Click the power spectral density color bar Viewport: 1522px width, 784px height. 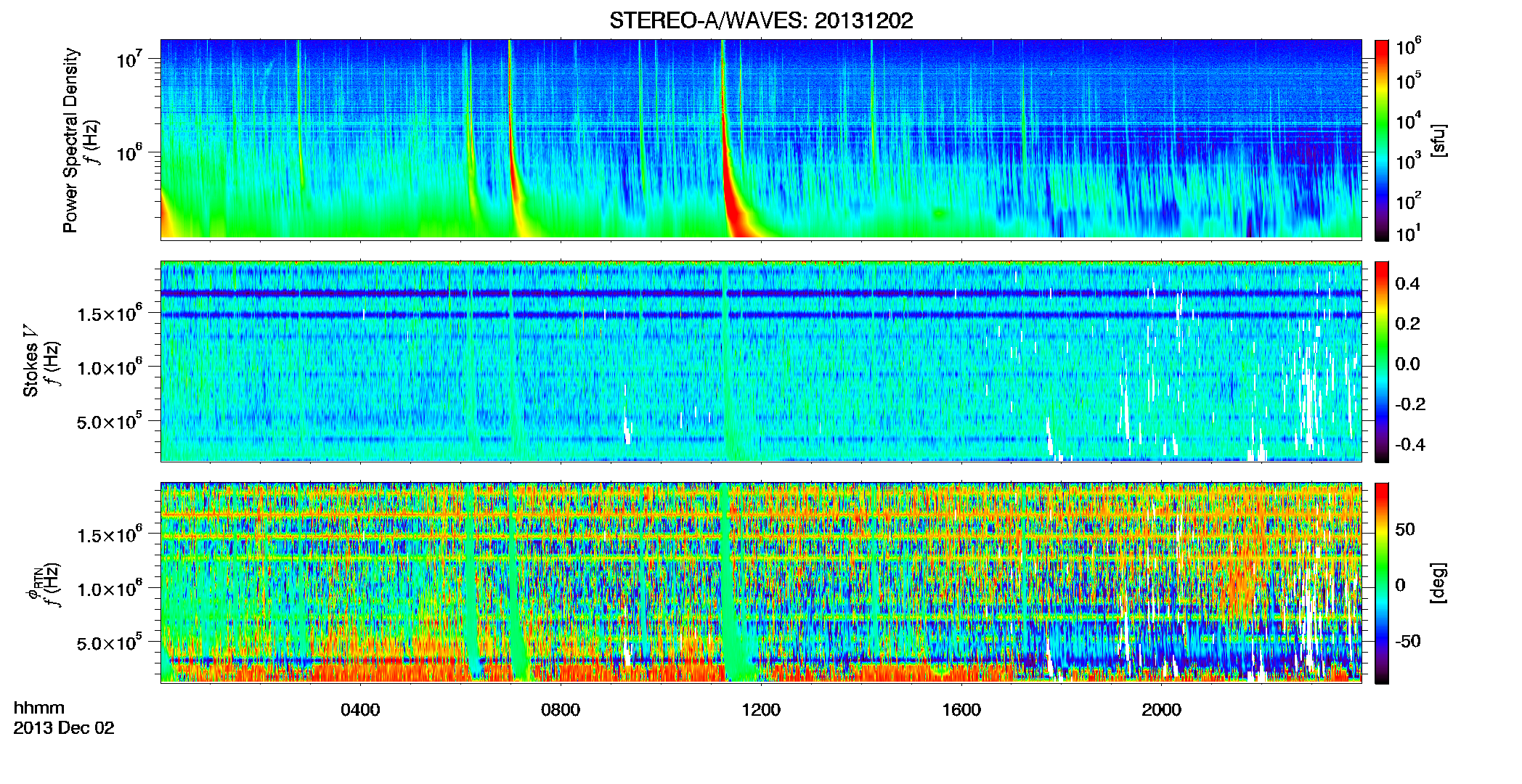[x=1382, y=140]
